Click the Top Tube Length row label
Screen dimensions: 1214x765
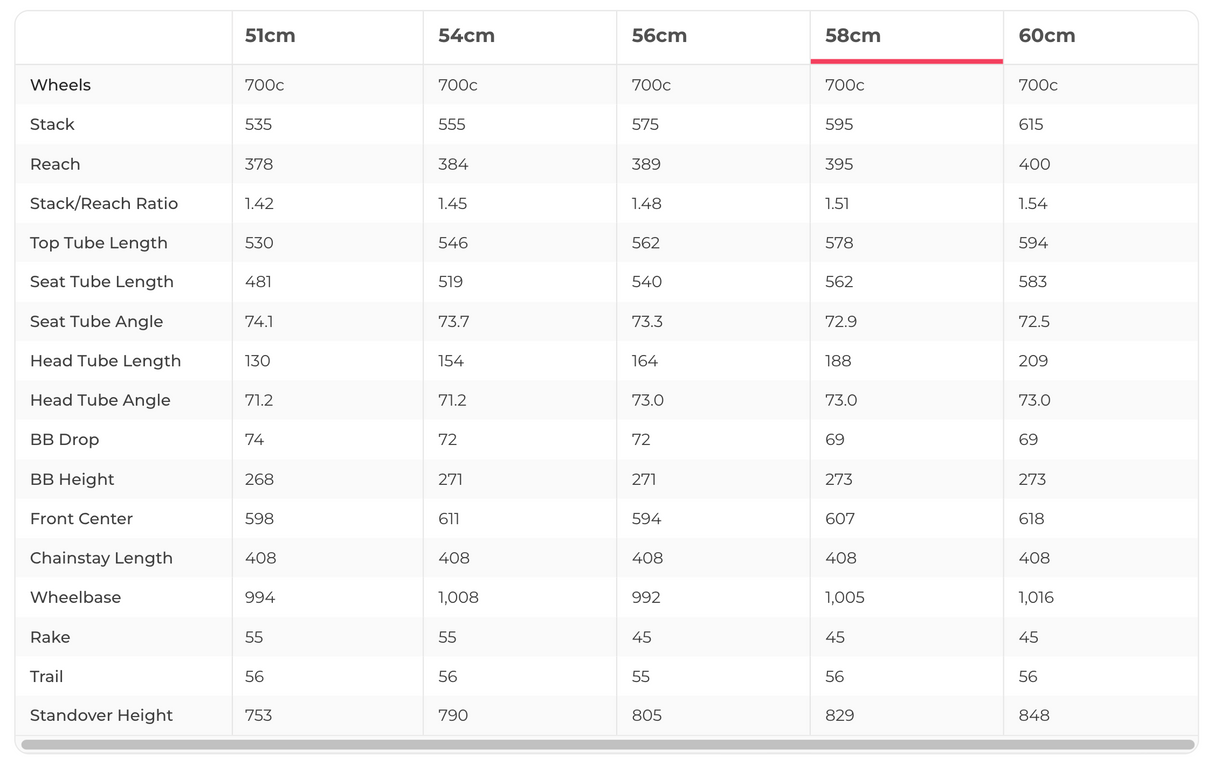click(99, 243)
